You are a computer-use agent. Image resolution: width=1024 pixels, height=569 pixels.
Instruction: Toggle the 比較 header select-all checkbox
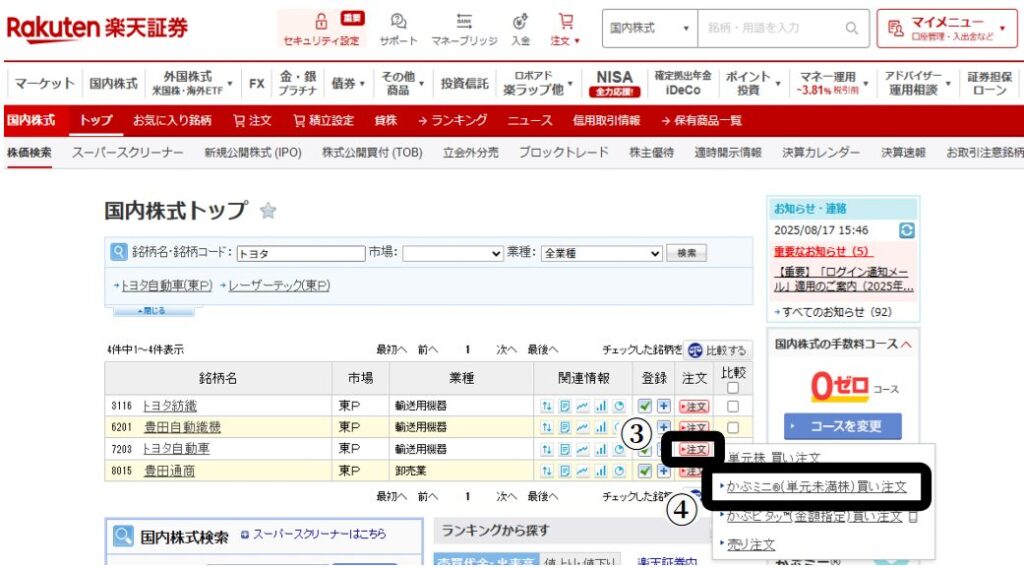pyautogui.click(x=733, y=388)
